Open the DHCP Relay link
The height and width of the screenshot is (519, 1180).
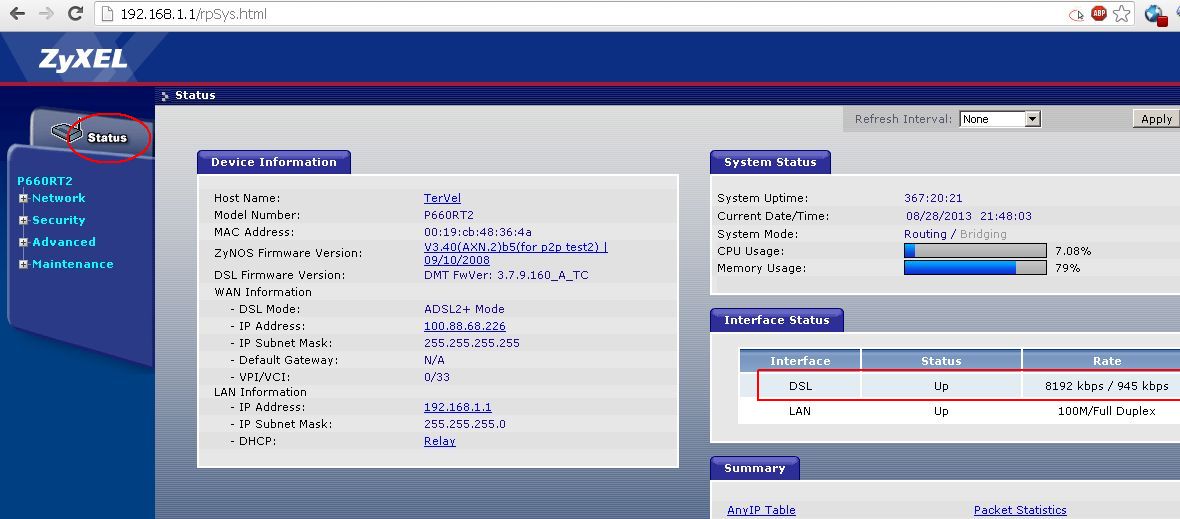439,441
